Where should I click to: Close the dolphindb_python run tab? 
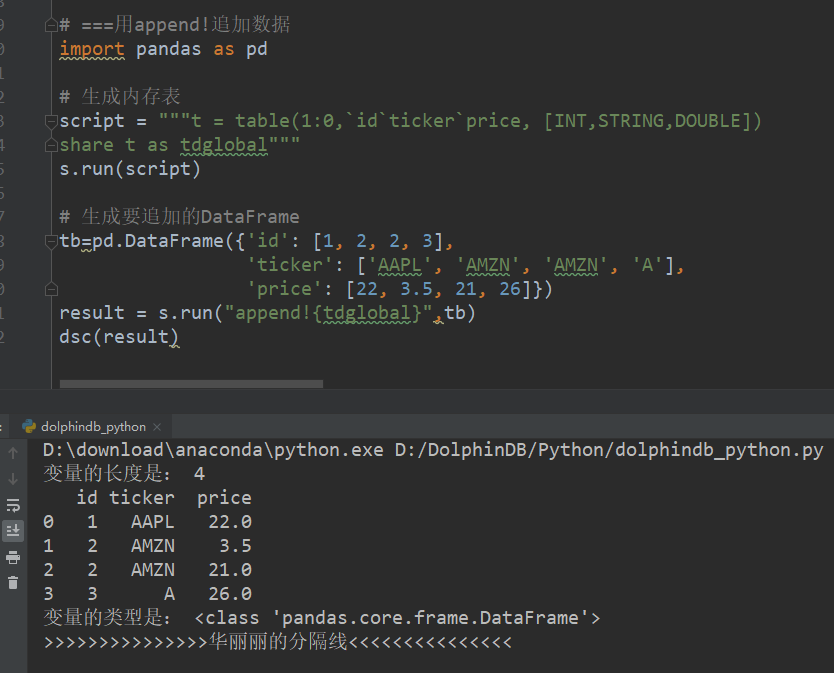(156, 426)
